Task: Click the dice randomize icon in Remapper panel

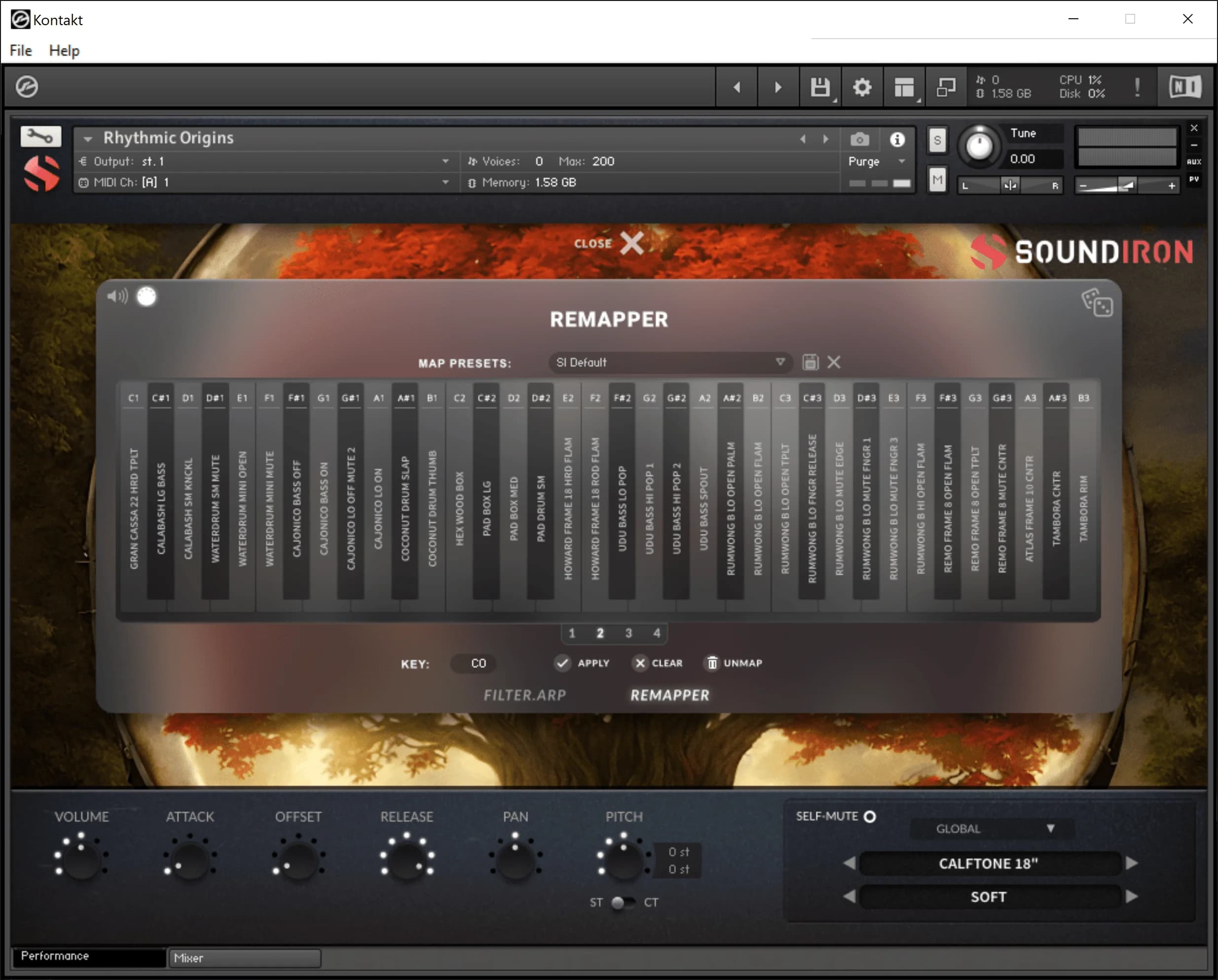Action: tap(1097, 304)
